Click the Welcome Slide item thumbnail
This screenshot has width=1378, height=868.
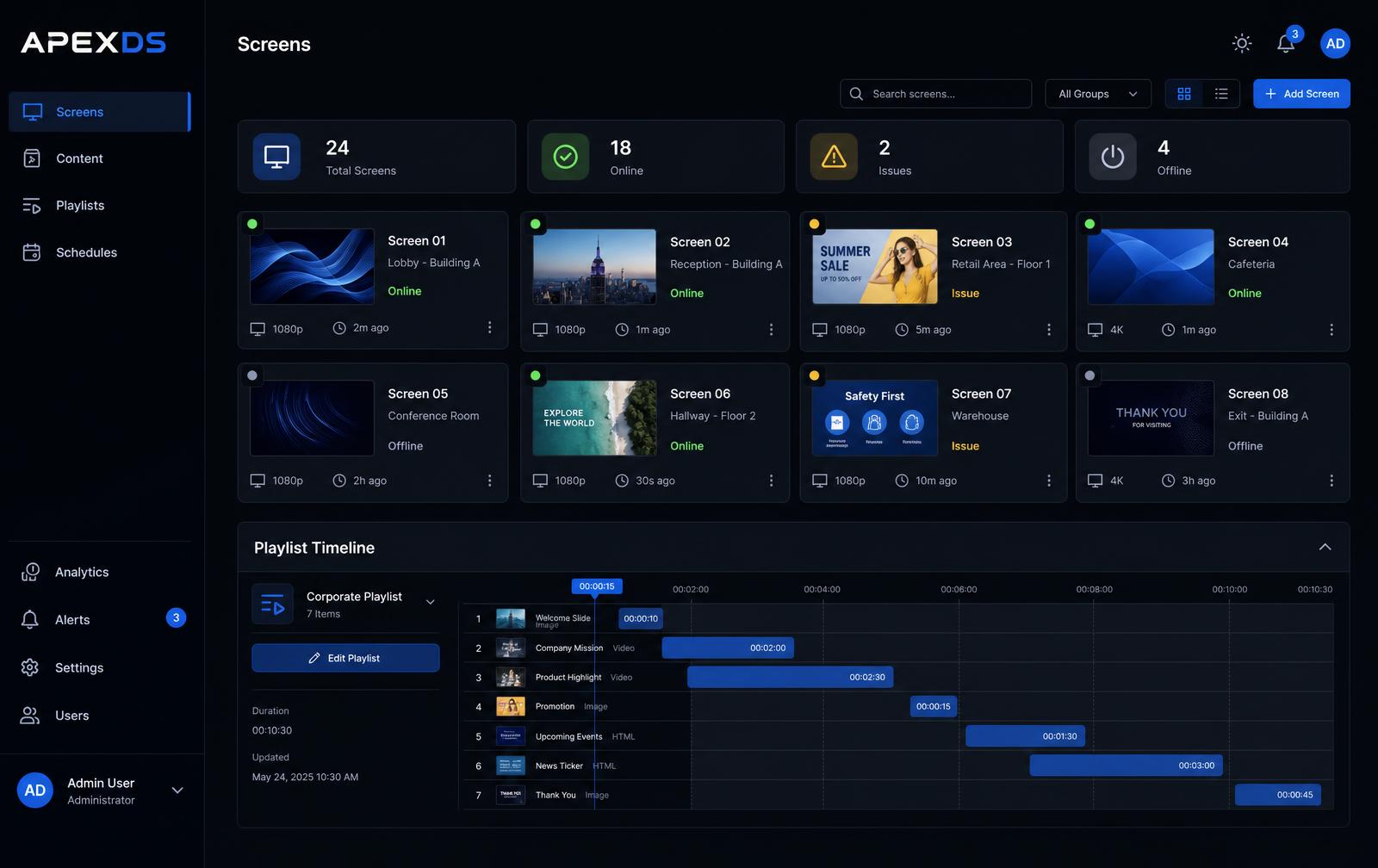(x=511, y=618)
